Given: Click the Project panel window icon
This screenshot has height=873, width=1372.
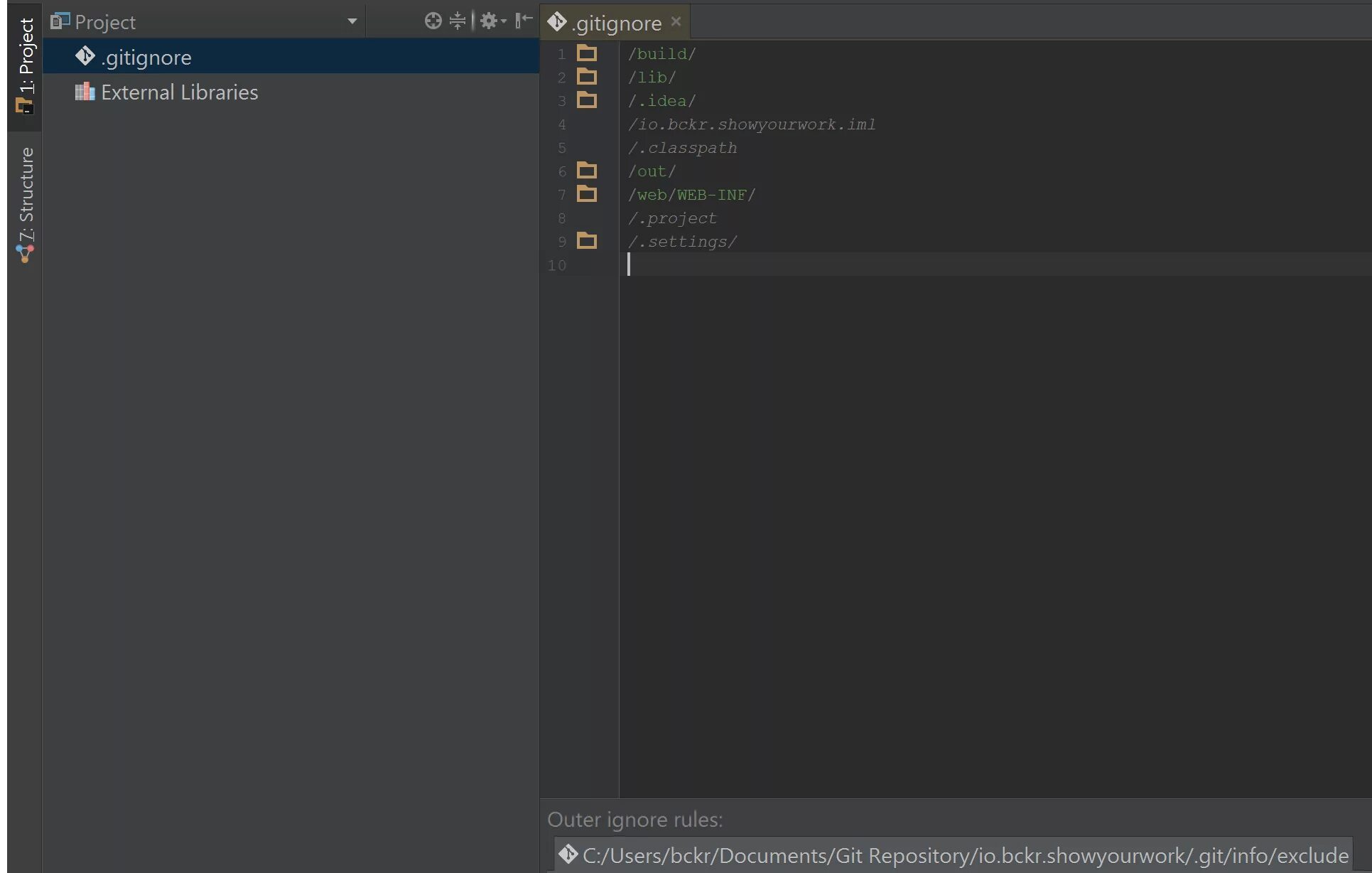Looking at the screenshot, I should pos(60,21).
